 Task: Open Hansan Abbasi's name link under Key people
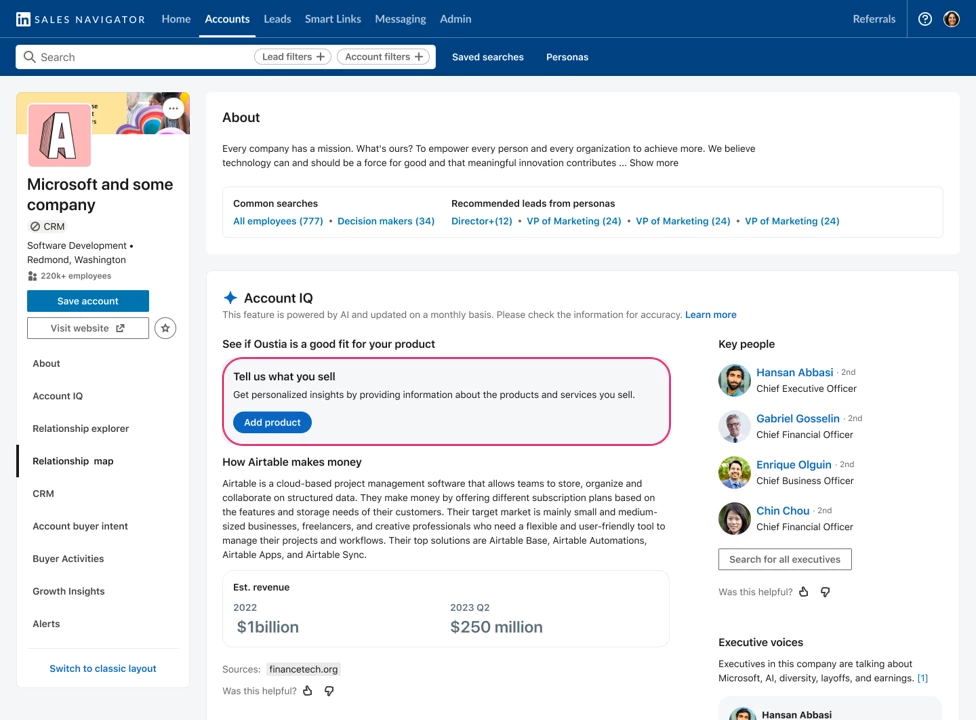tap(795, 372)
